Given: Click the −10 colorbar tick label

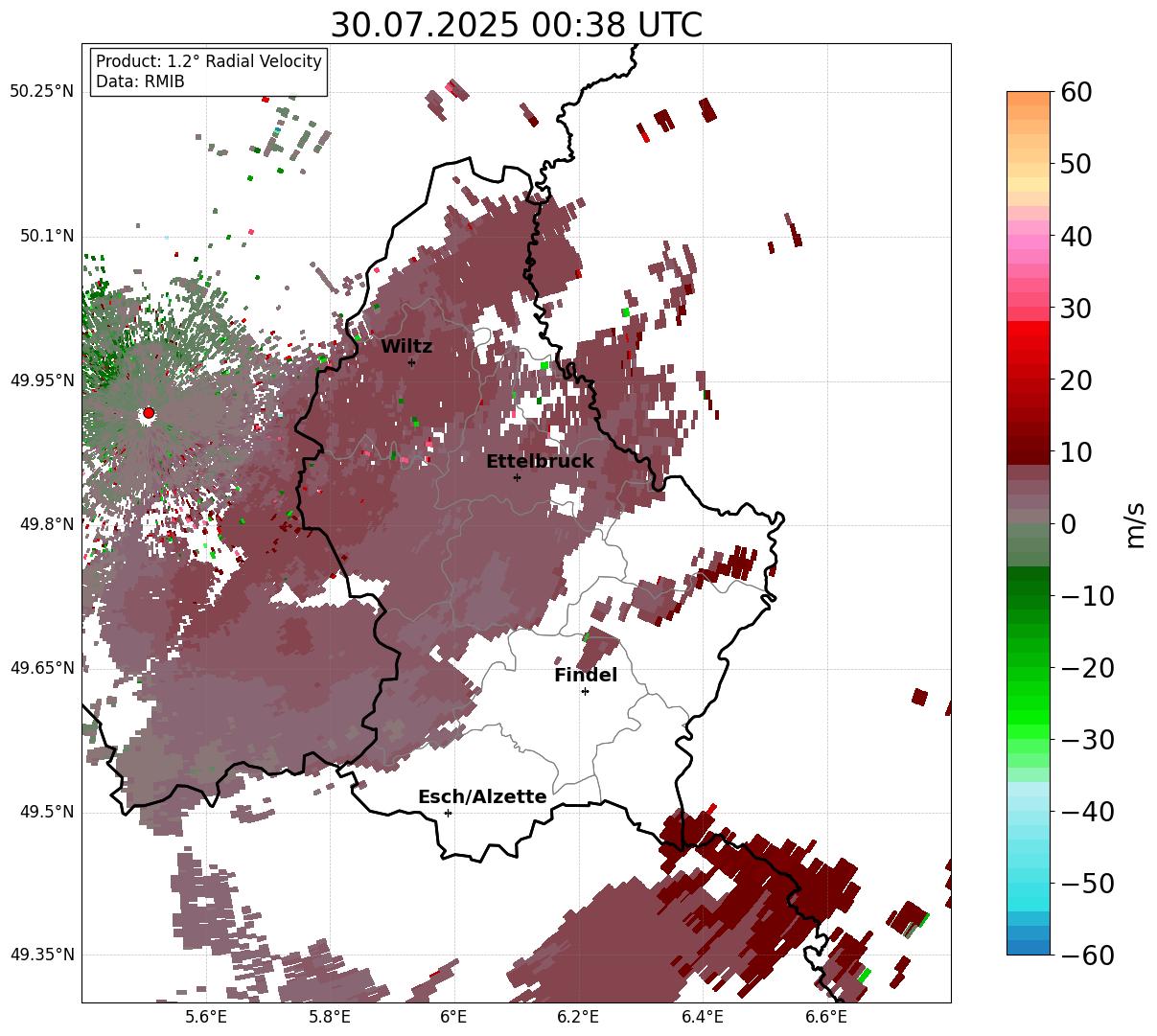Looking at the screenshot, I should point(1087,596).
